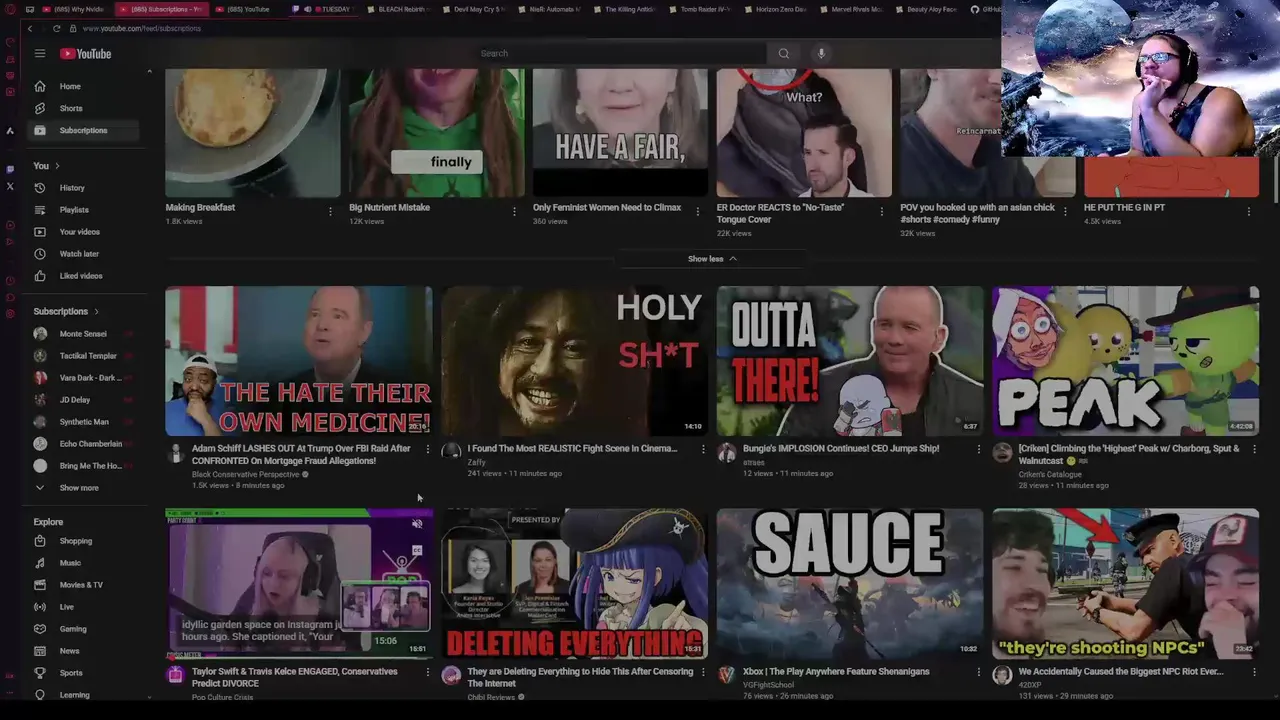
Task: Open watch History
Action: 84,188
